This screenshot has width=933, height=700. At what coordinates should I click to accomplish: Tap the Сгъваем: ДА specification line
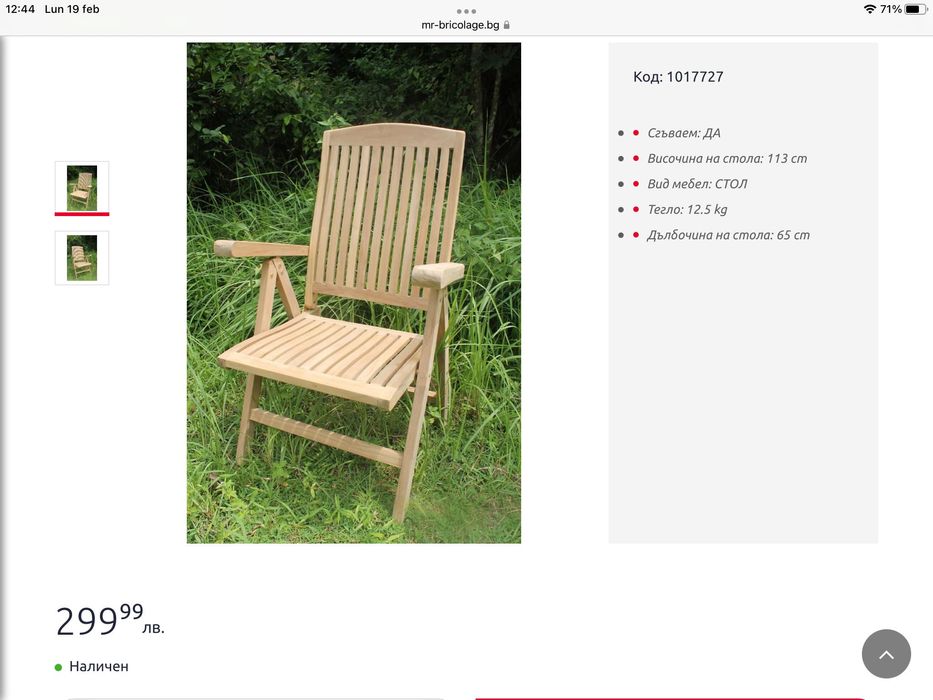(684, 133)
